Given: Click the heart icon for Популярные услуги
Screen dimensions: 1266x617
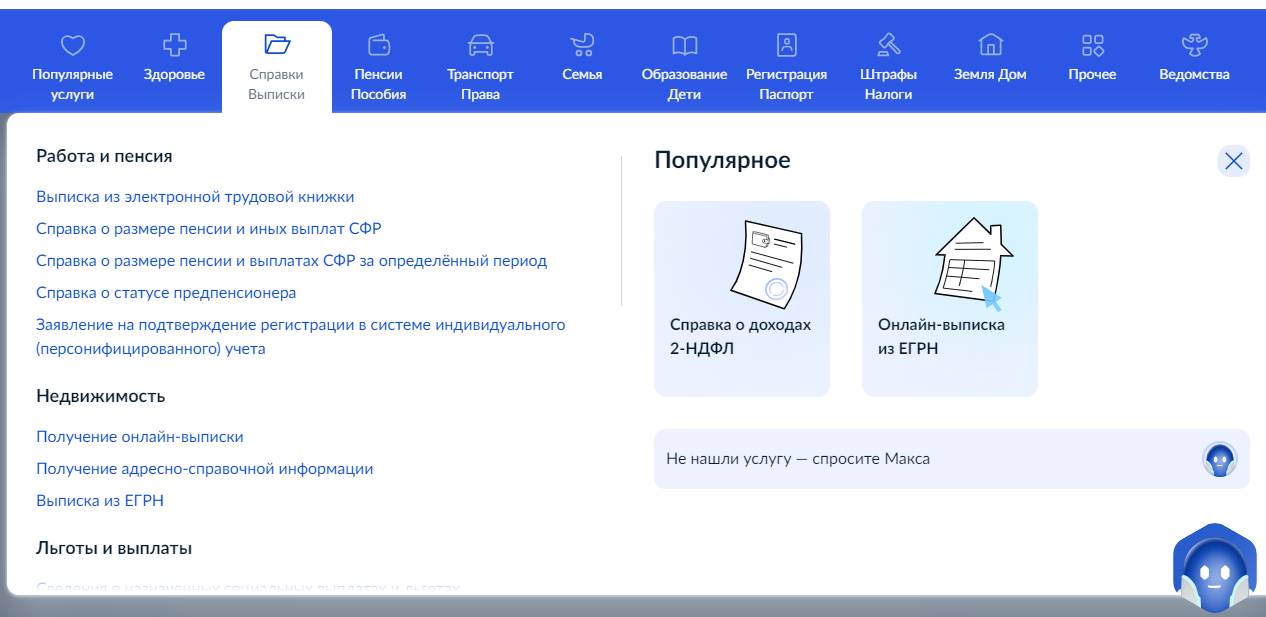Looking at the screenshot, I should [73, 45].
